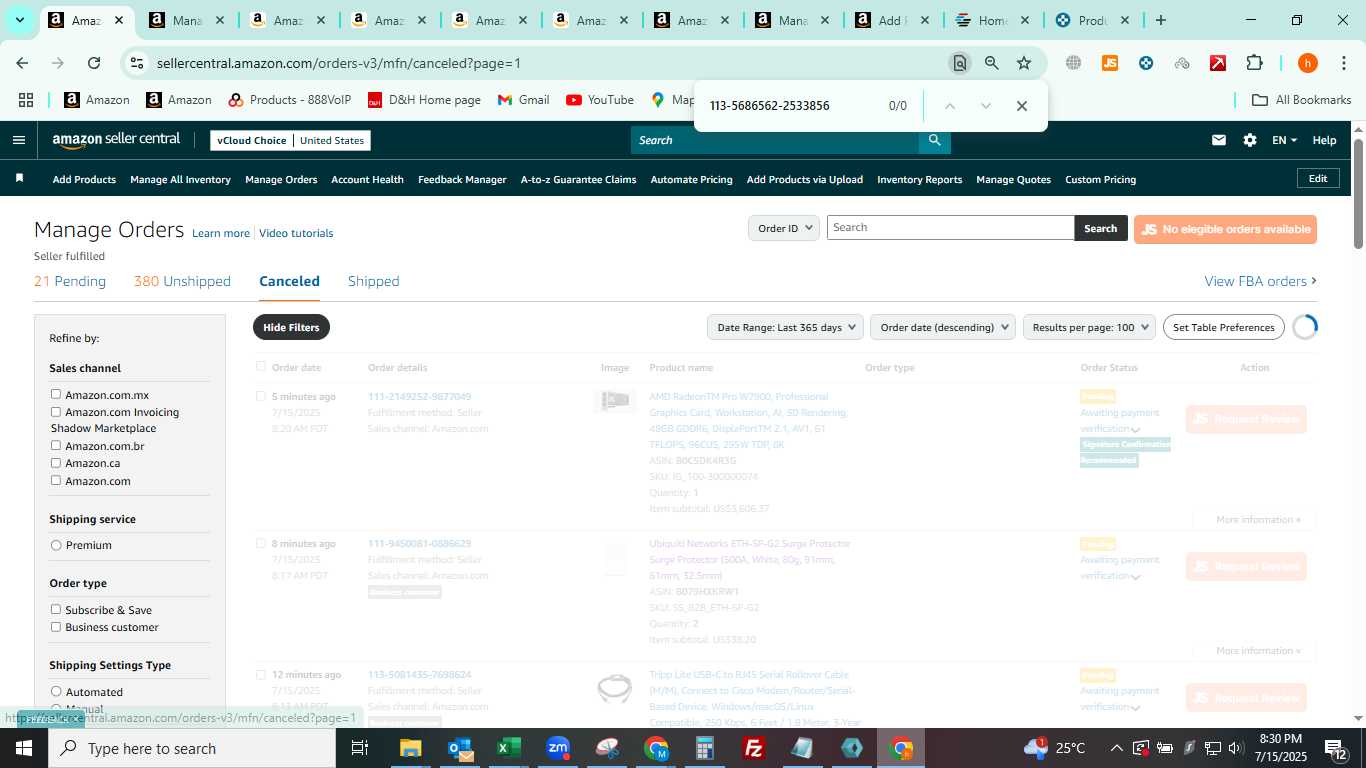
Task: Click the Set Table Preferences button
Action: coord(1223,327)
